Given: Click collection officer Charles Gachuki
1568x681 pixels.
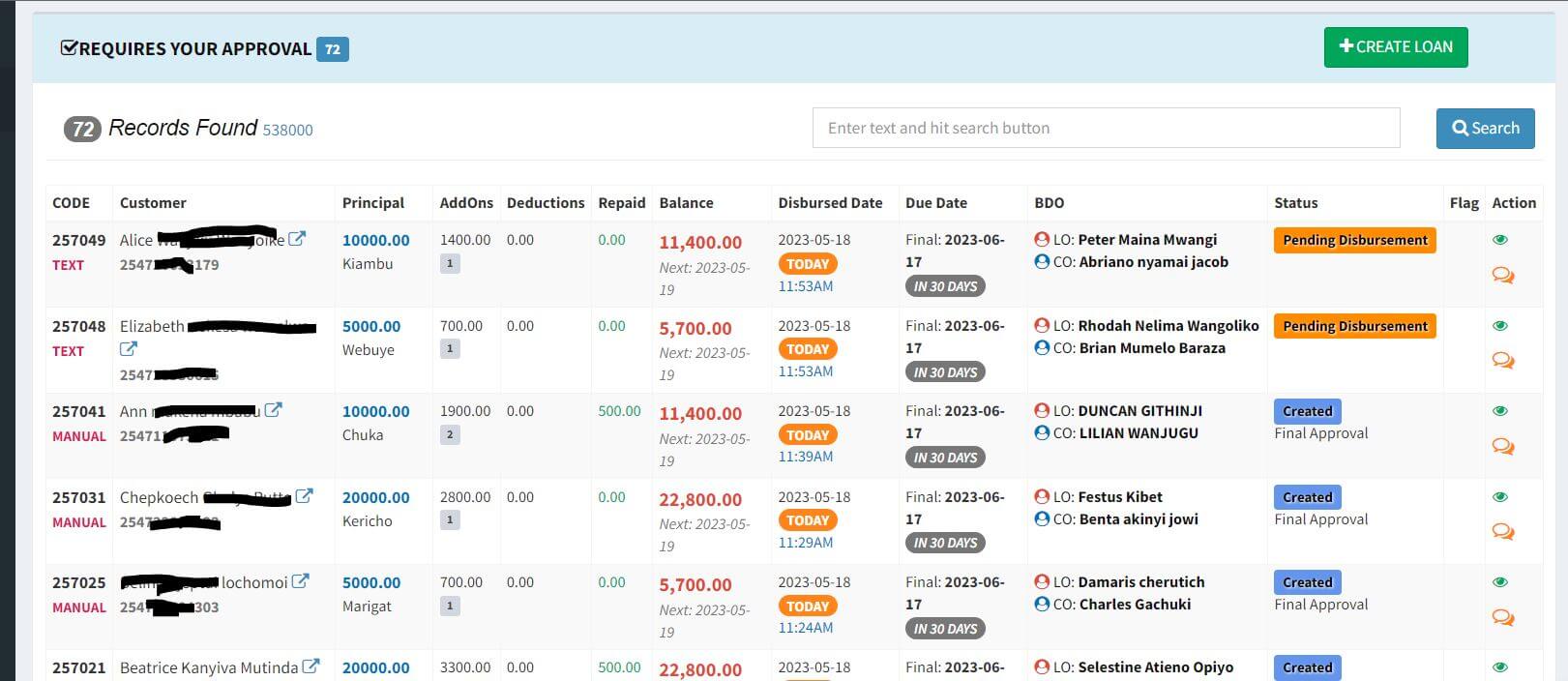Looking at the screenshot, I should (x=1136, y=605).
